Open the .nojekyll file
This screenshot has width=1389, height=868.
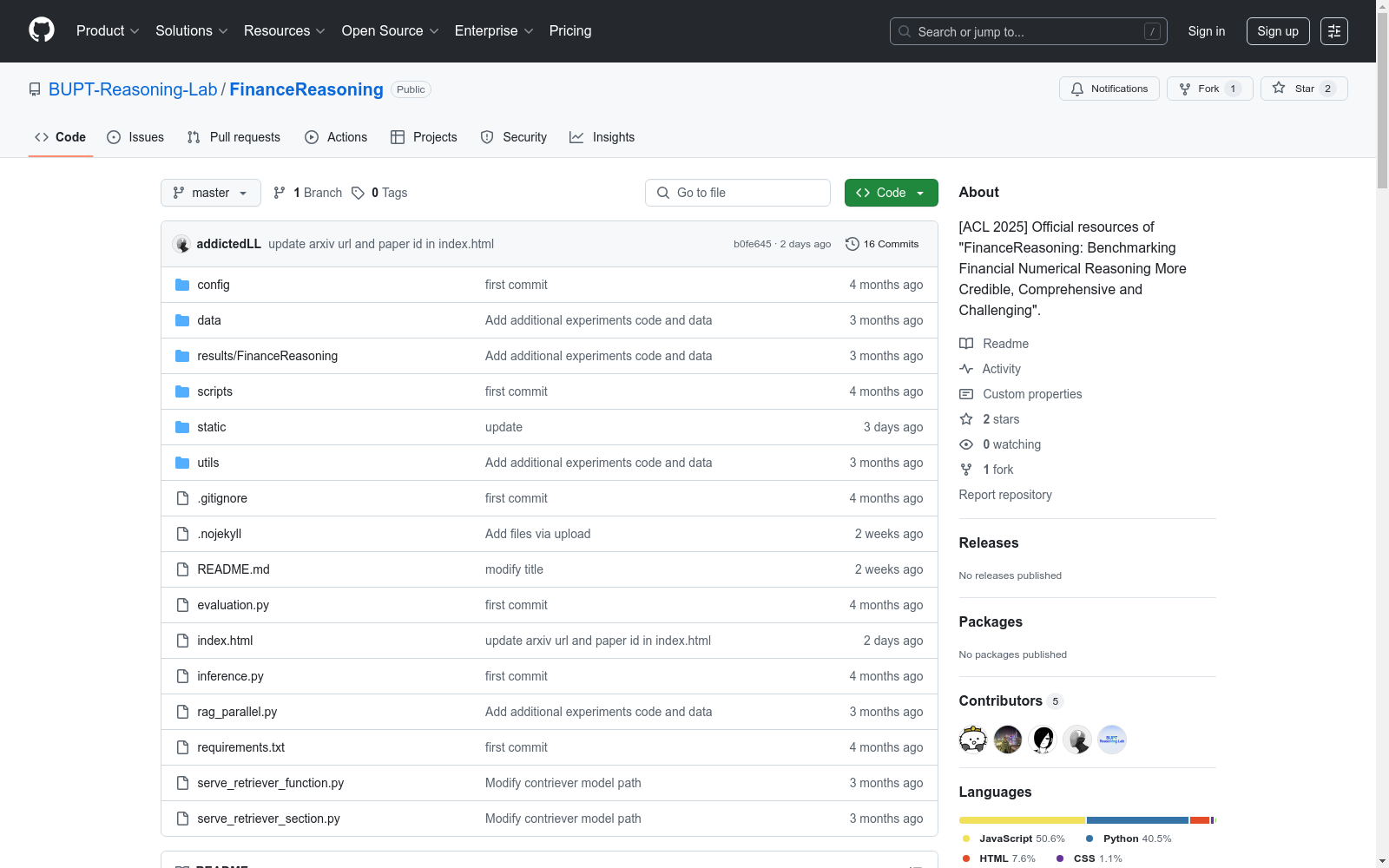pos(219,534)
